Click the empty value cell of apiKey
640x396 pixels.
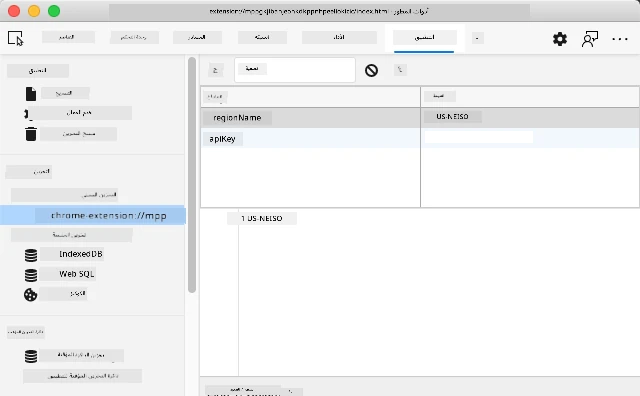click(530, 138)
